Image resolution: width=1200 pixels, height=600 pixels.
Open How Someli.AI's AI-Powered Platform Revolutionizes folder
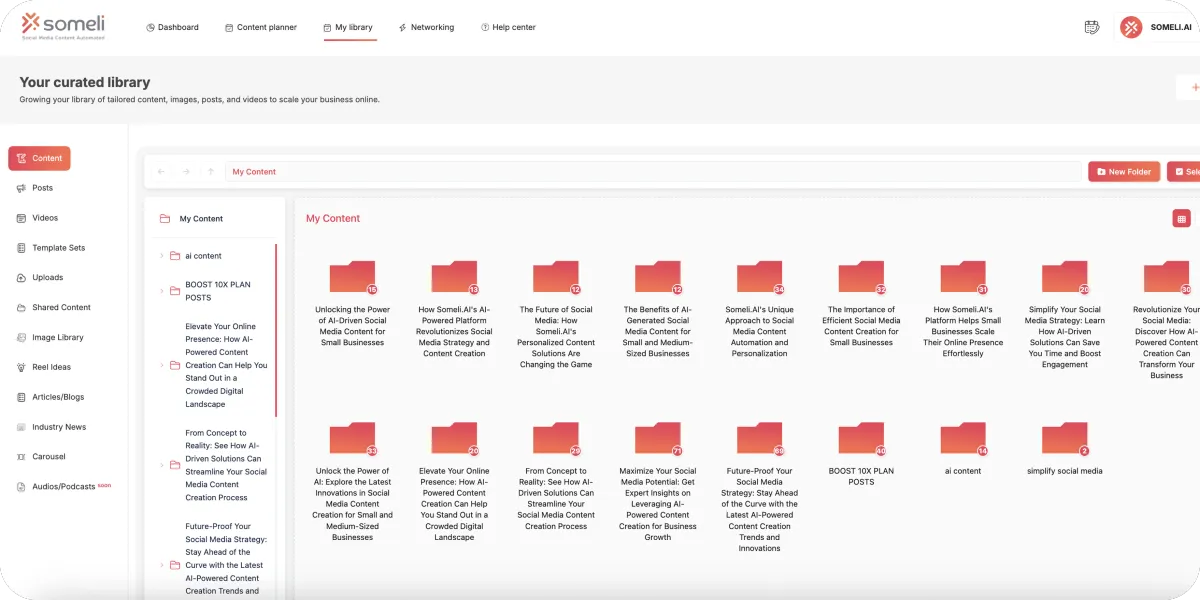tap(454, 308)
